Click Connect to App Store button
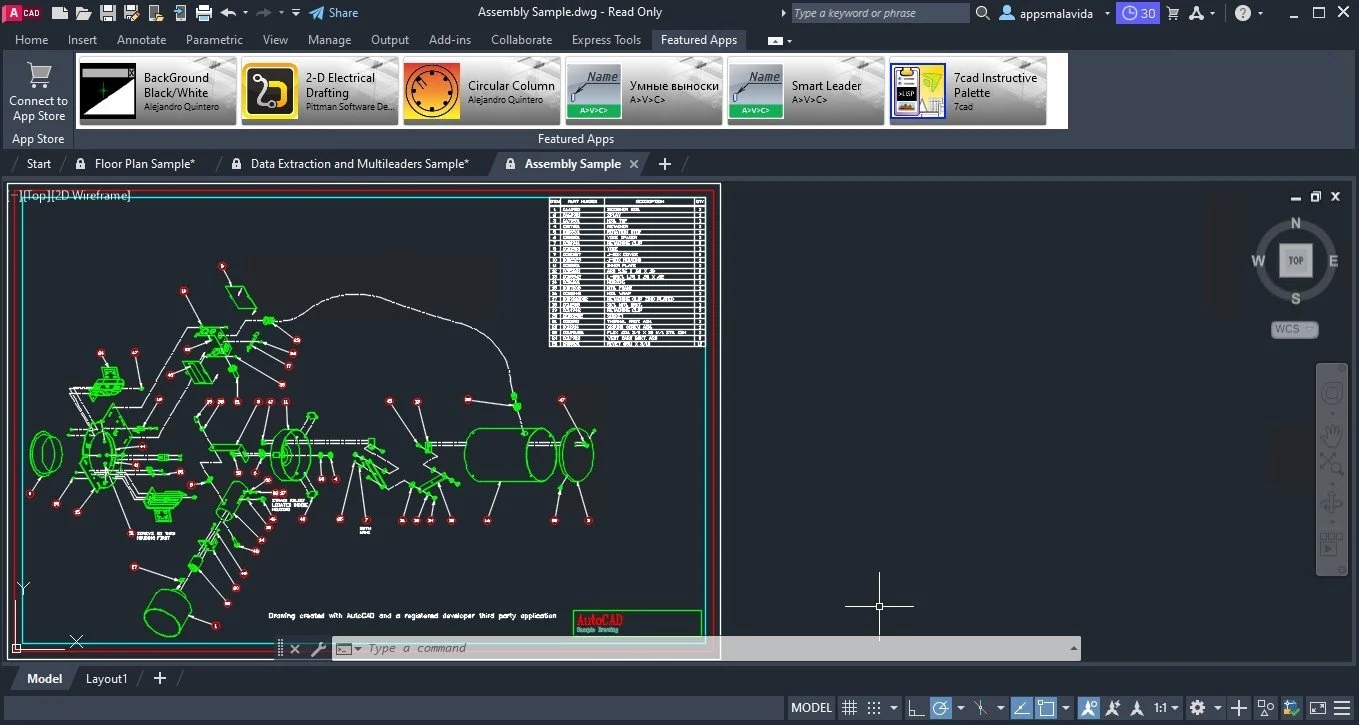The width and height of the screenshot is (1359, 725). 38,91
